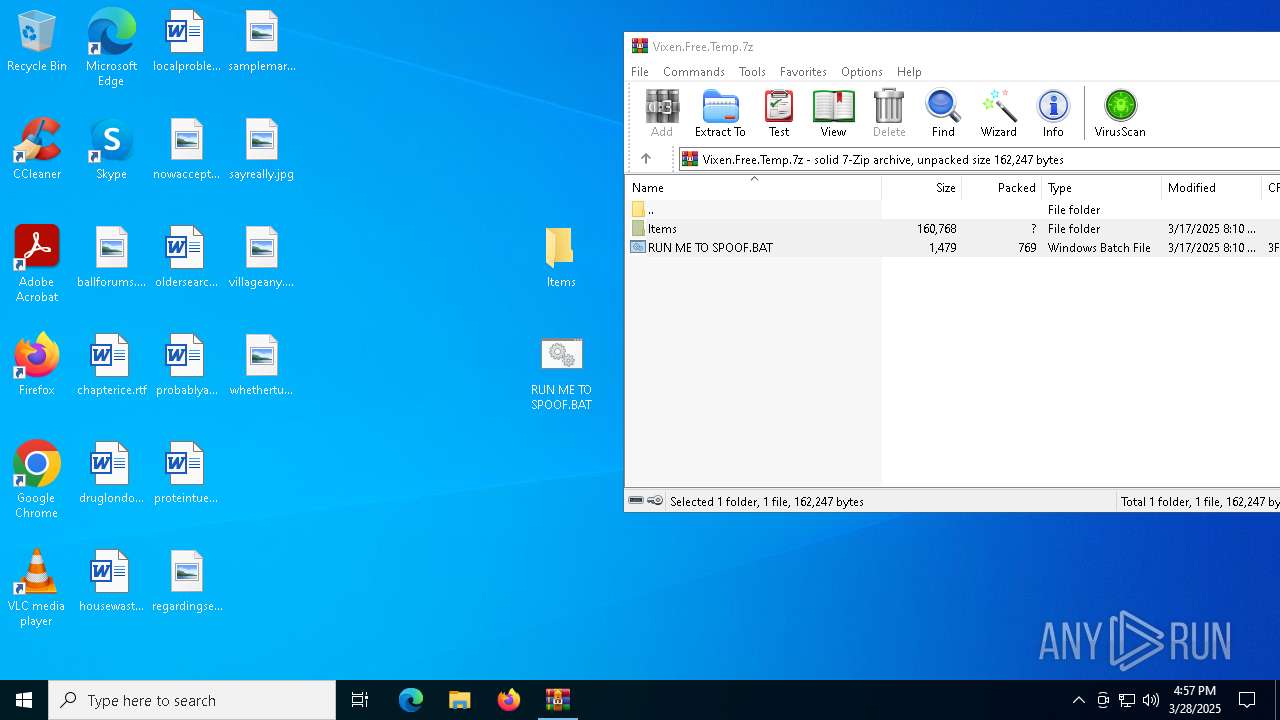Select regardingse... image file on desktop
The width and height of the screenshot is (1280, 720).
click(x=186, y=582)
